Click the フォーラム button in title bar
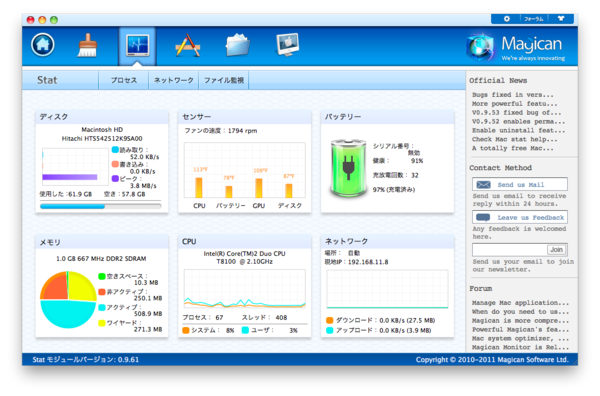This screenshot has width=600, height=396. [x=533, y=19]
